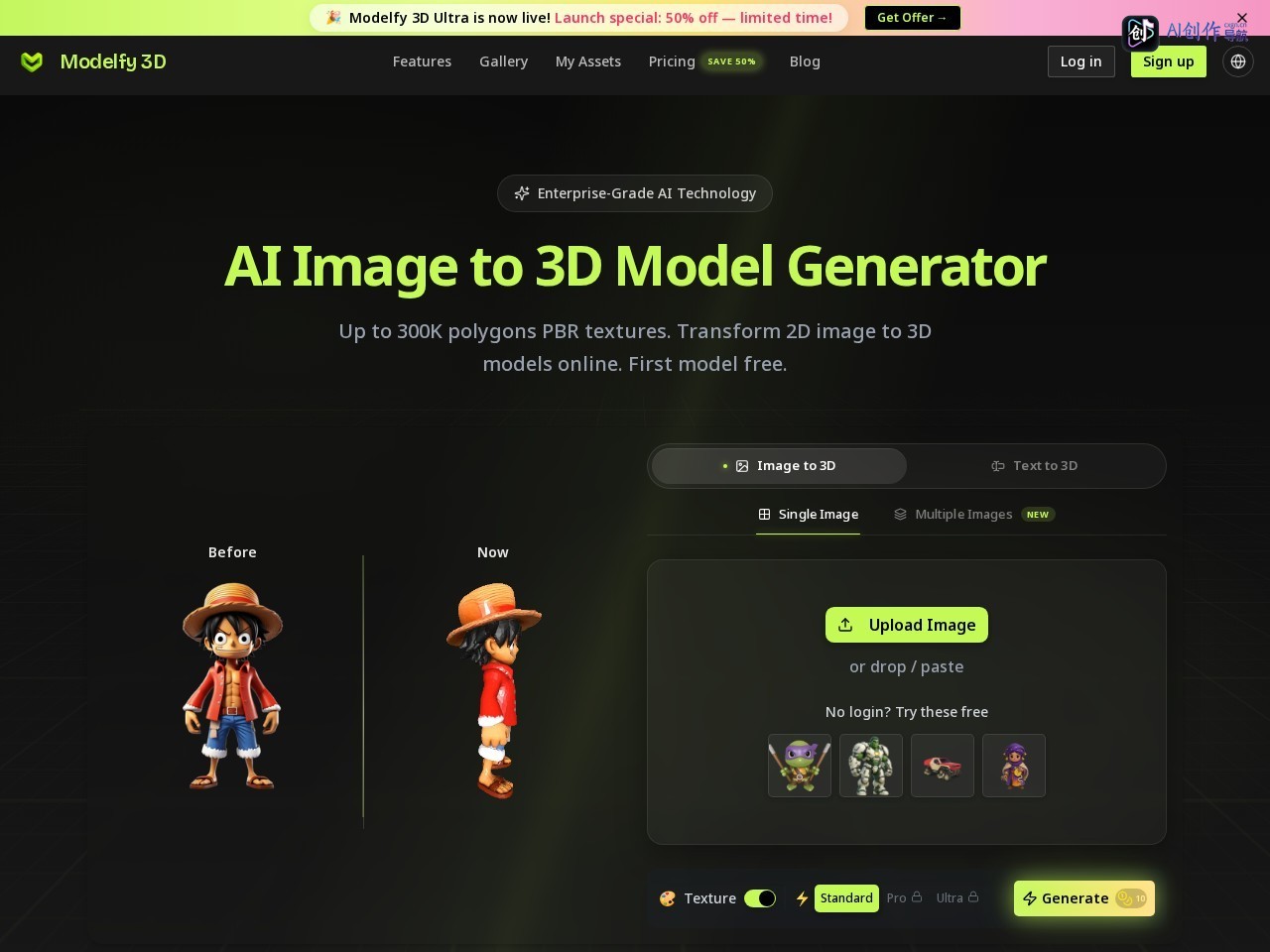
Task: Go to My Assets page
Action: (x=588, y=61)
